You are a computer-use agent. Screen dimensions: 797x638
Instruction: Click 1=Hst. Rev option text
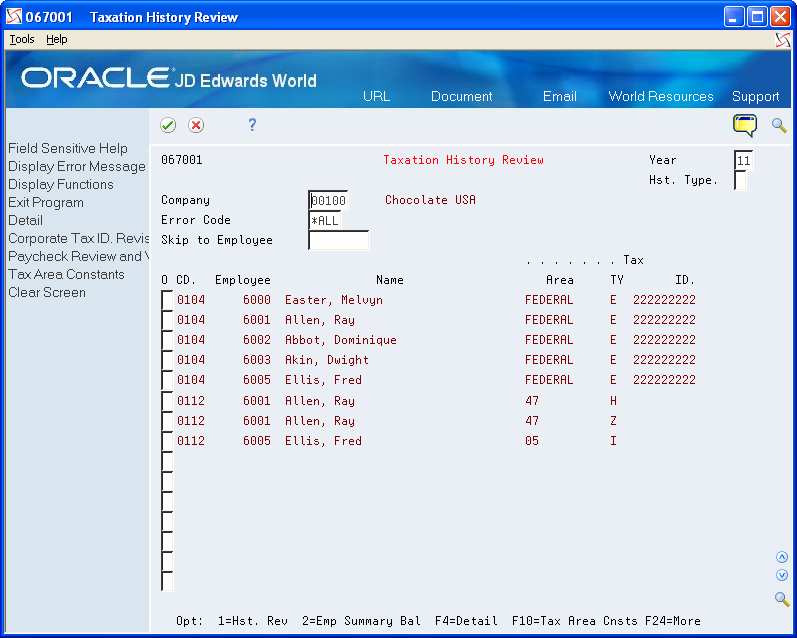coord(253,621)
